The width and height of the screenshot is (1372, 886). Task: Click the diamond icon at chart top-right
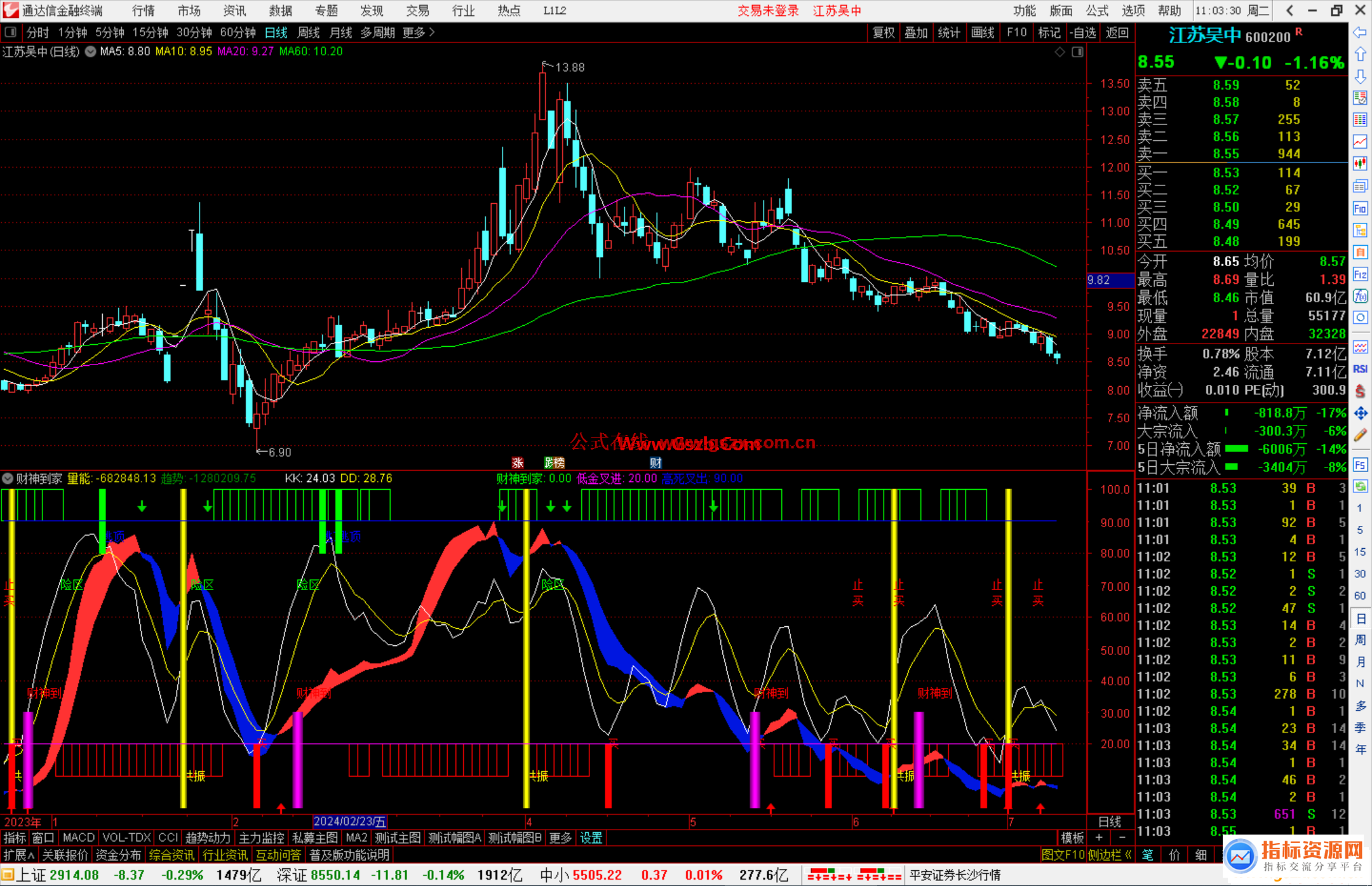tap(1059, 52)
